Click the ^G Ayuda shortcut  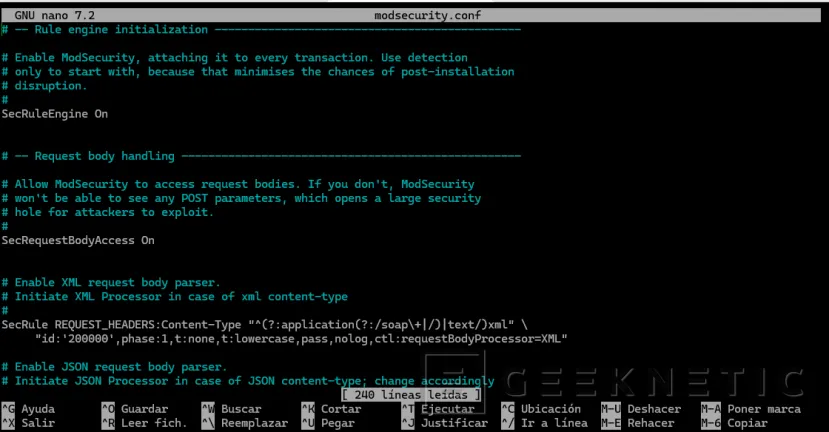29,409
